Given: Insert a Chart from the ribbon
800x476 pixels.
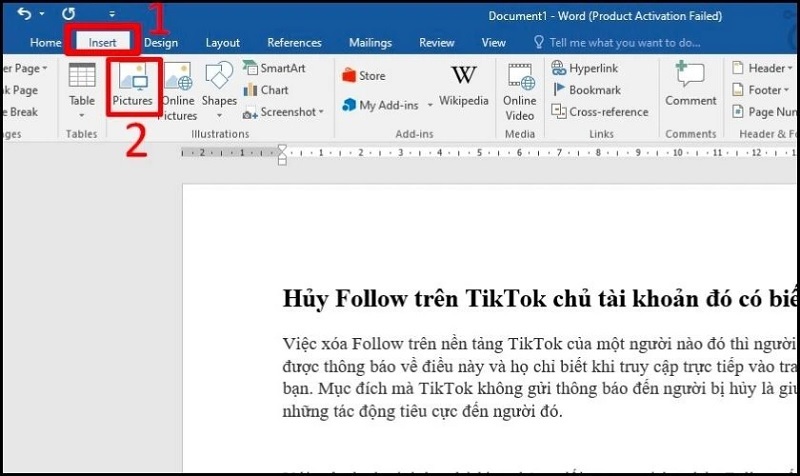Looking at the screenshot, I should pos(266,90).
